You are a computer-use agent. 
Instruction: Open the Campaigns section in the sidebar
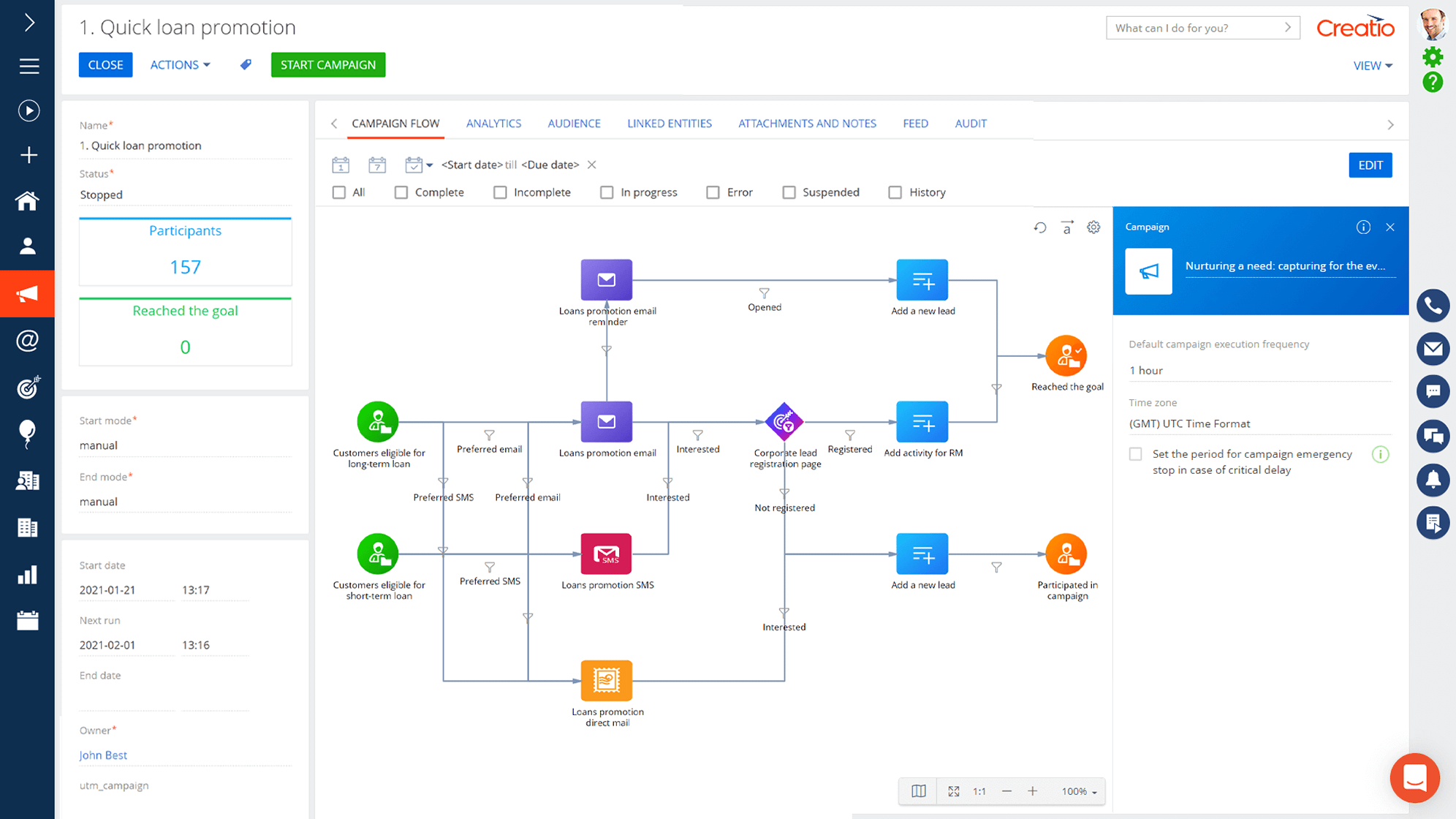[x=28, y=293]
